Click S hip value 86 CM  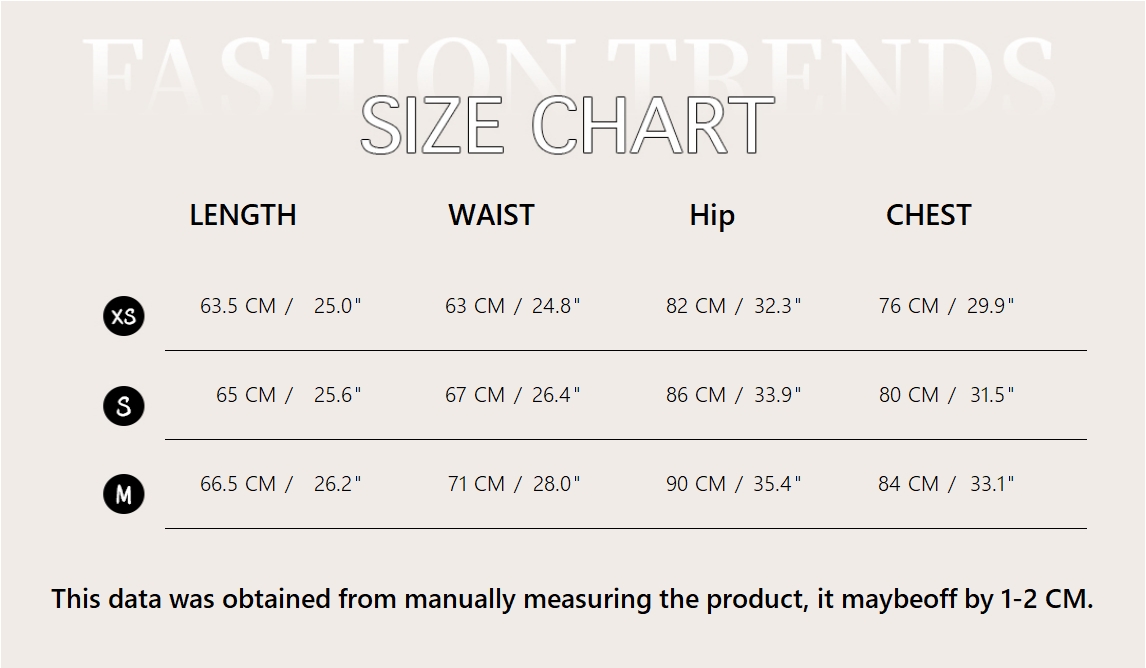(x=695, y=395)
